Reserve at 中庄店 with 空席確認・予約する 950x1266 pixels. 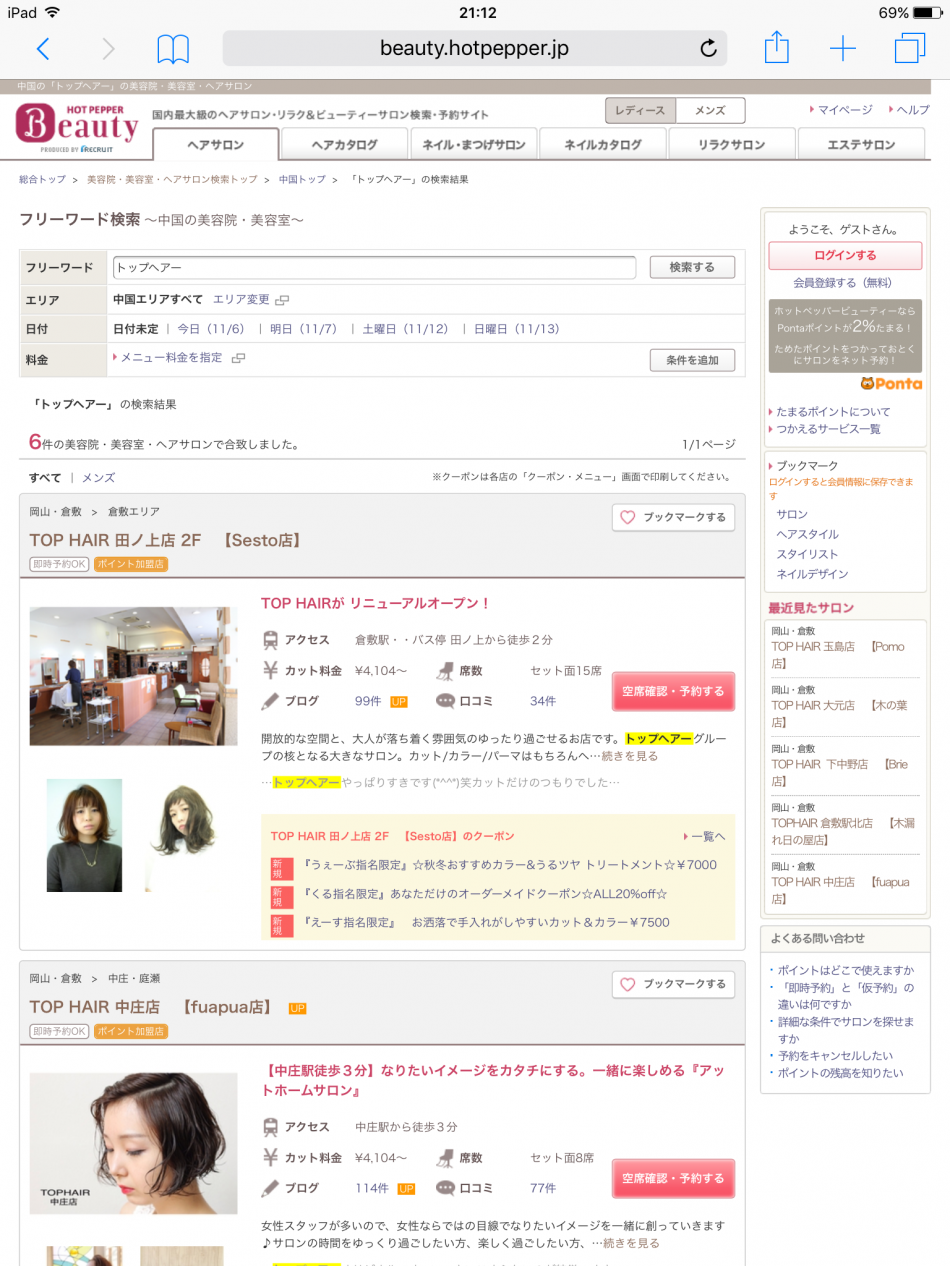(673, 1178)
